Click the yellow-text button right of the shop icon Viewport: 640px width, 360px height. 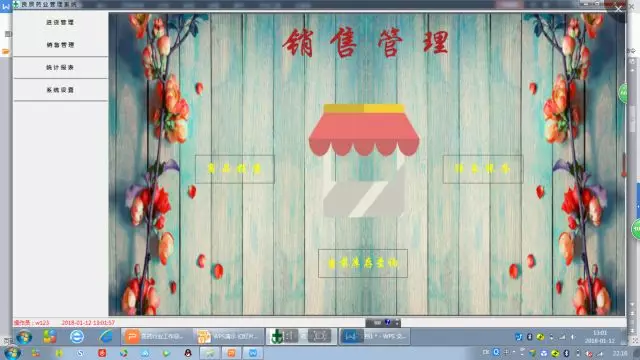click(482, 169)
